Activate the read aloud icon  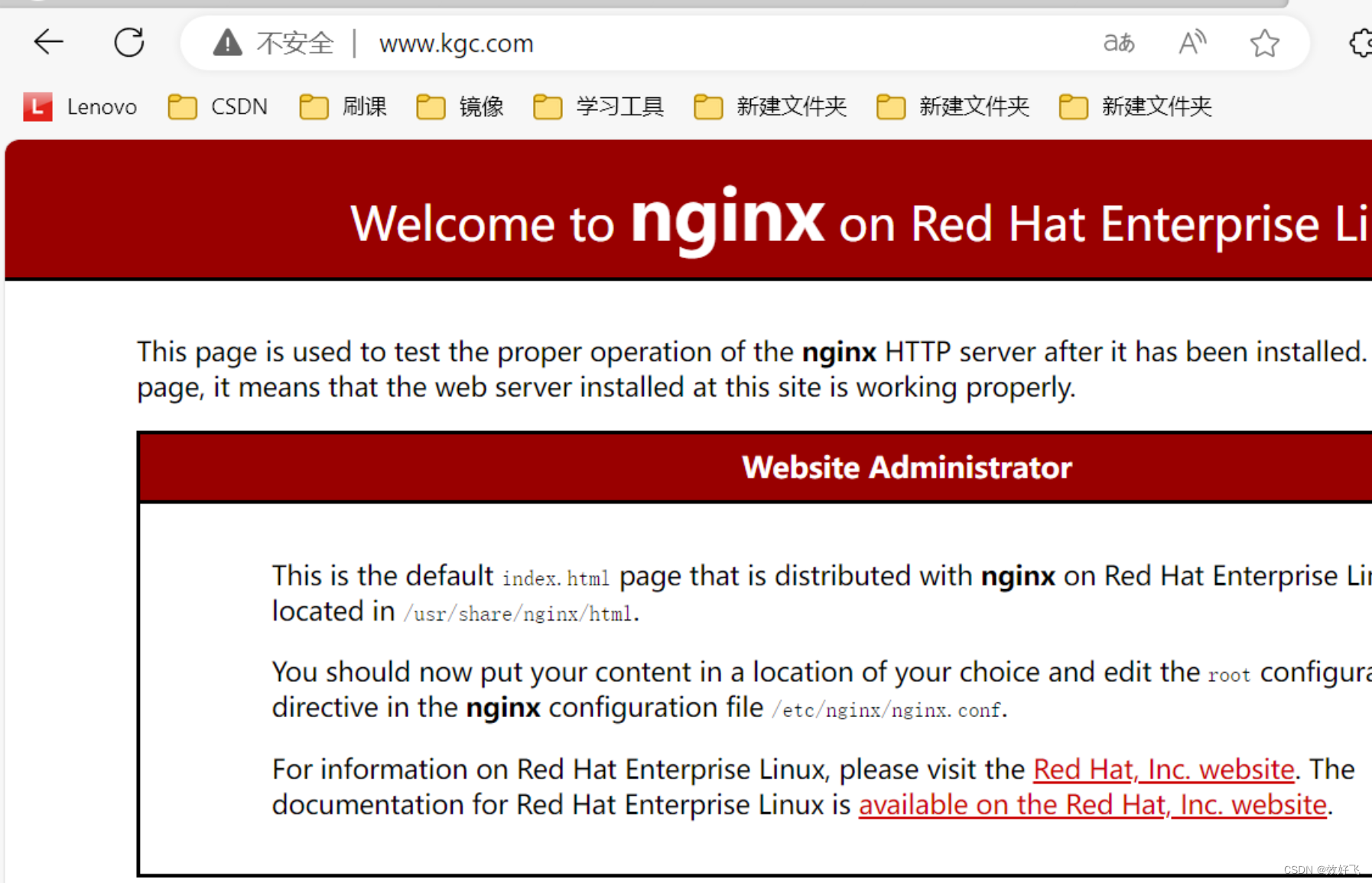(x=1192, y=43)
